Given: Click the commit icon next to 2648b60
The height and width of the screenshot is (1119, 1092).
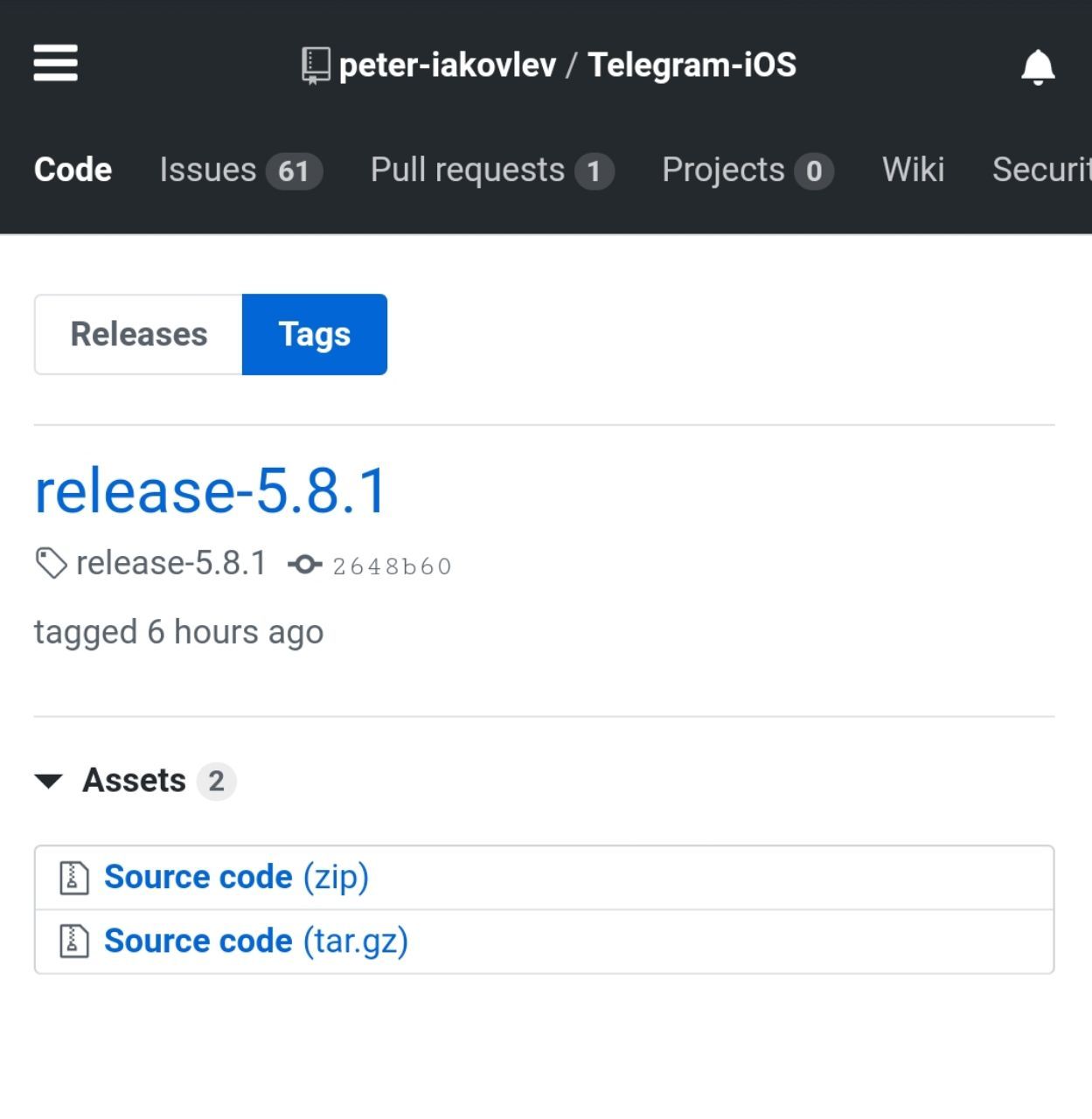Looking at the screenshot, I should 304,565.
